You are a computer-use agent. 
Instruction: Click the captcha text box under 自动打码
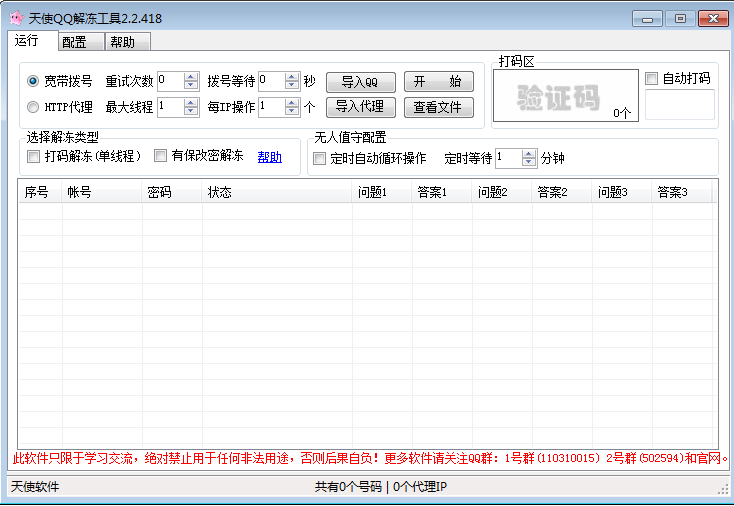tap(680, 104)
